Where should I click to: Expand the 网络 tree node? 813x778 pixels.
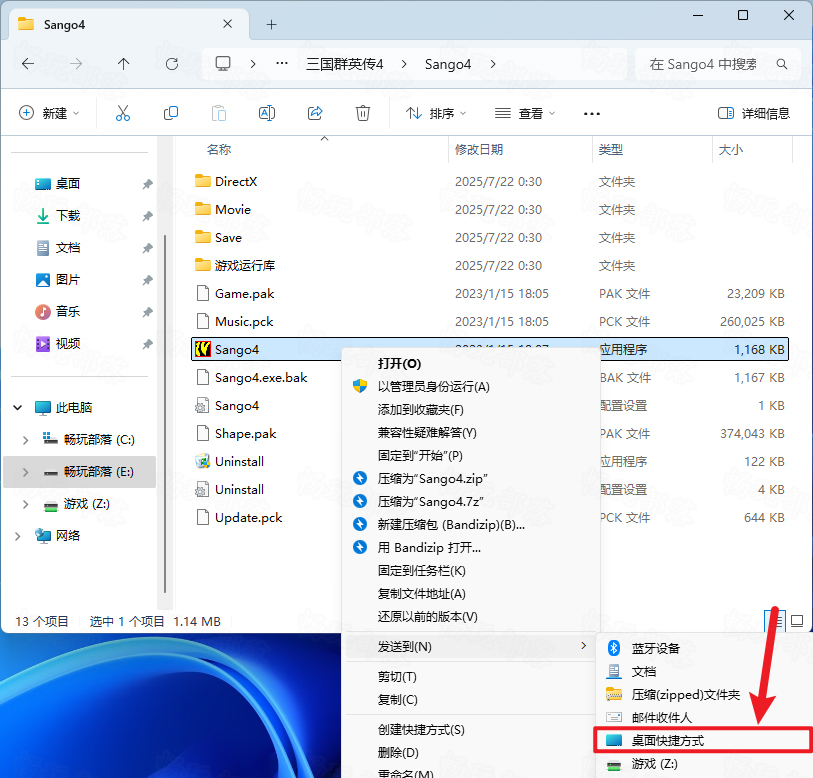coord(18,536)
